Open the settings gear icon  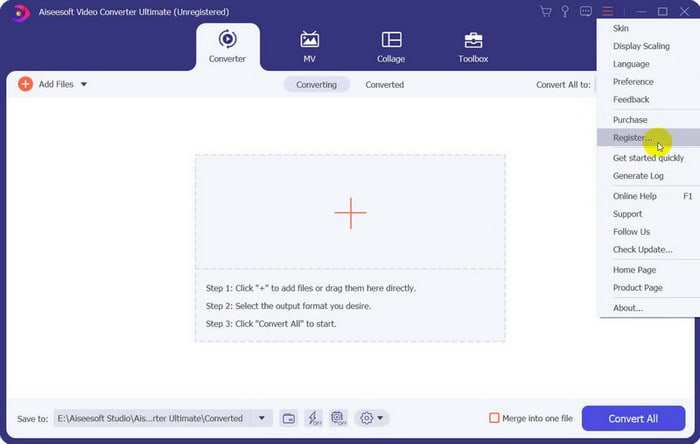click(367, 418)
